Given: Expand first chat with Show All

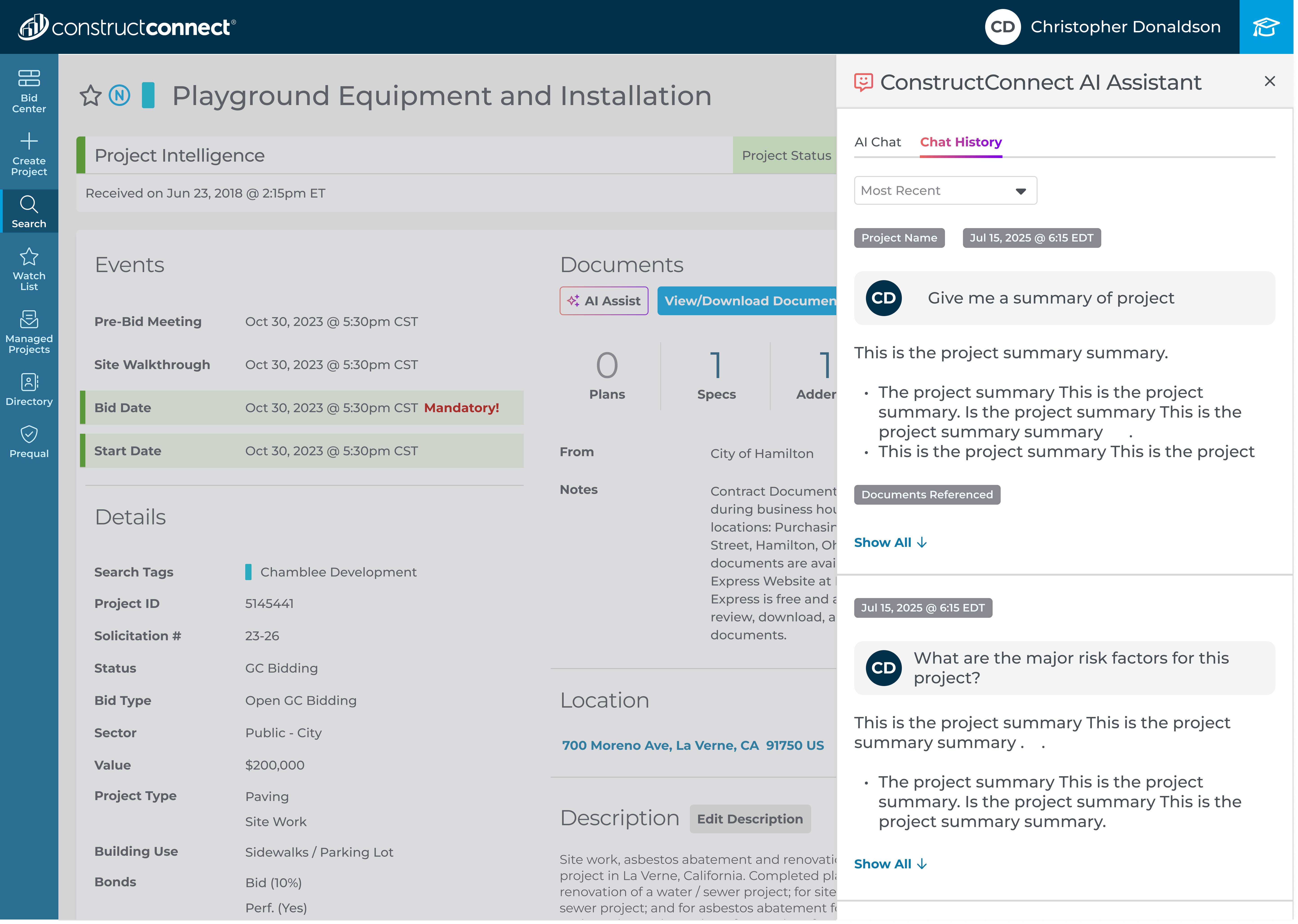Looking at the screenshot, I should point(890,542).
